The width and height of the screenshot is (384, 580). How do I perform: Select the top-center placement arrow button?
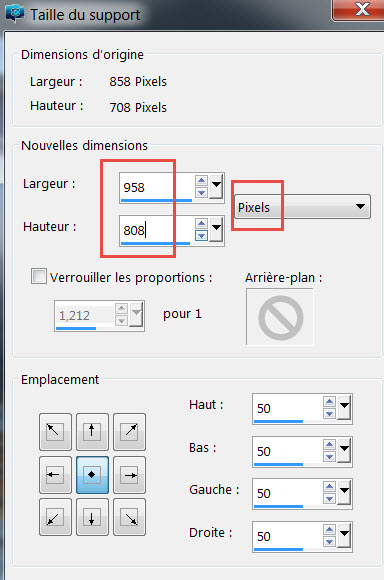point(92,431)
